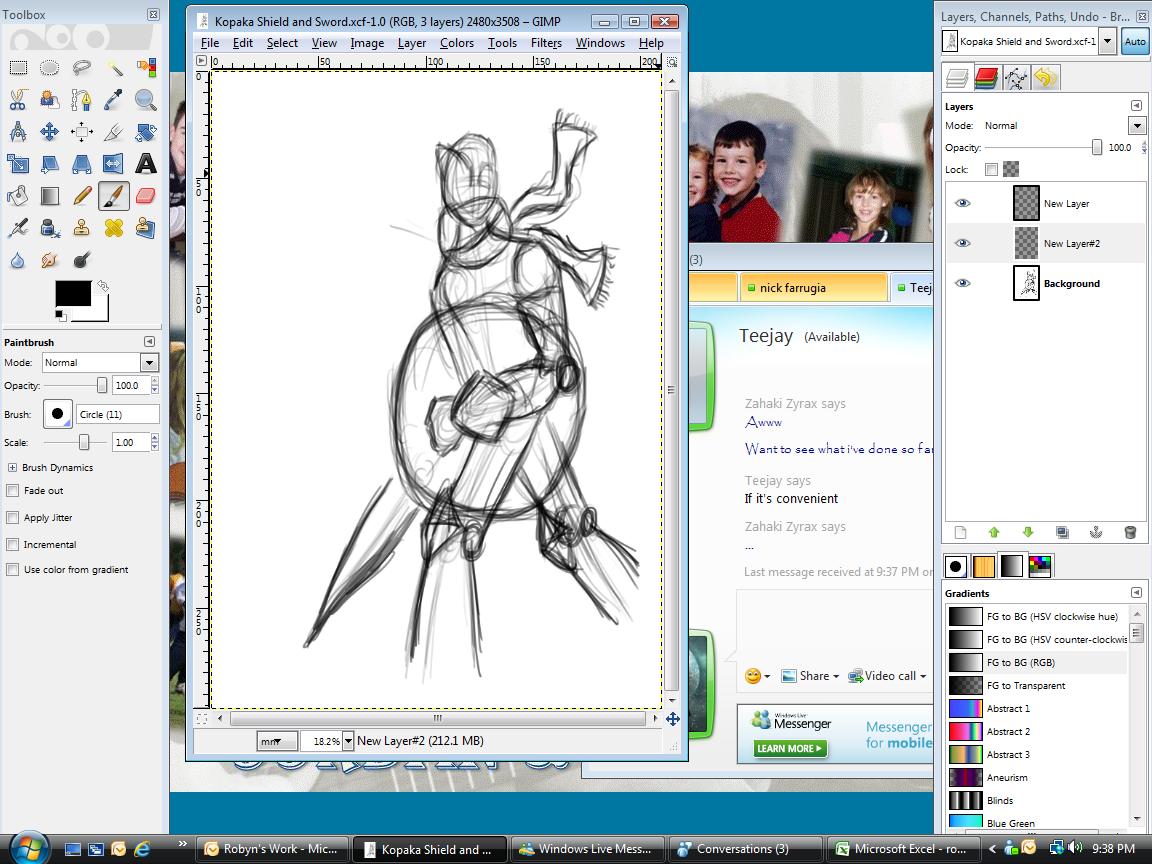1152x864 pixels.
Task: Select the Fuzzy Select tool
Action: [x=113, y=67]
